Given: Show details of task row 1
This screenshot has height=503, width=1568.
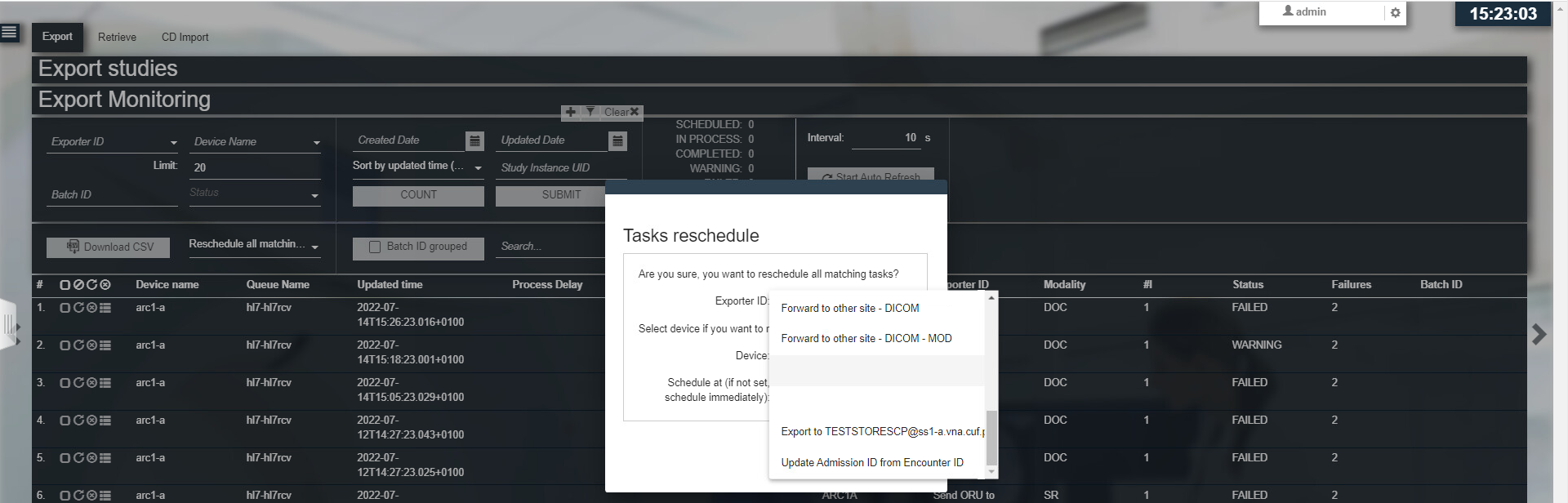Looking at the screenshot, I should [x=105, y=308].
